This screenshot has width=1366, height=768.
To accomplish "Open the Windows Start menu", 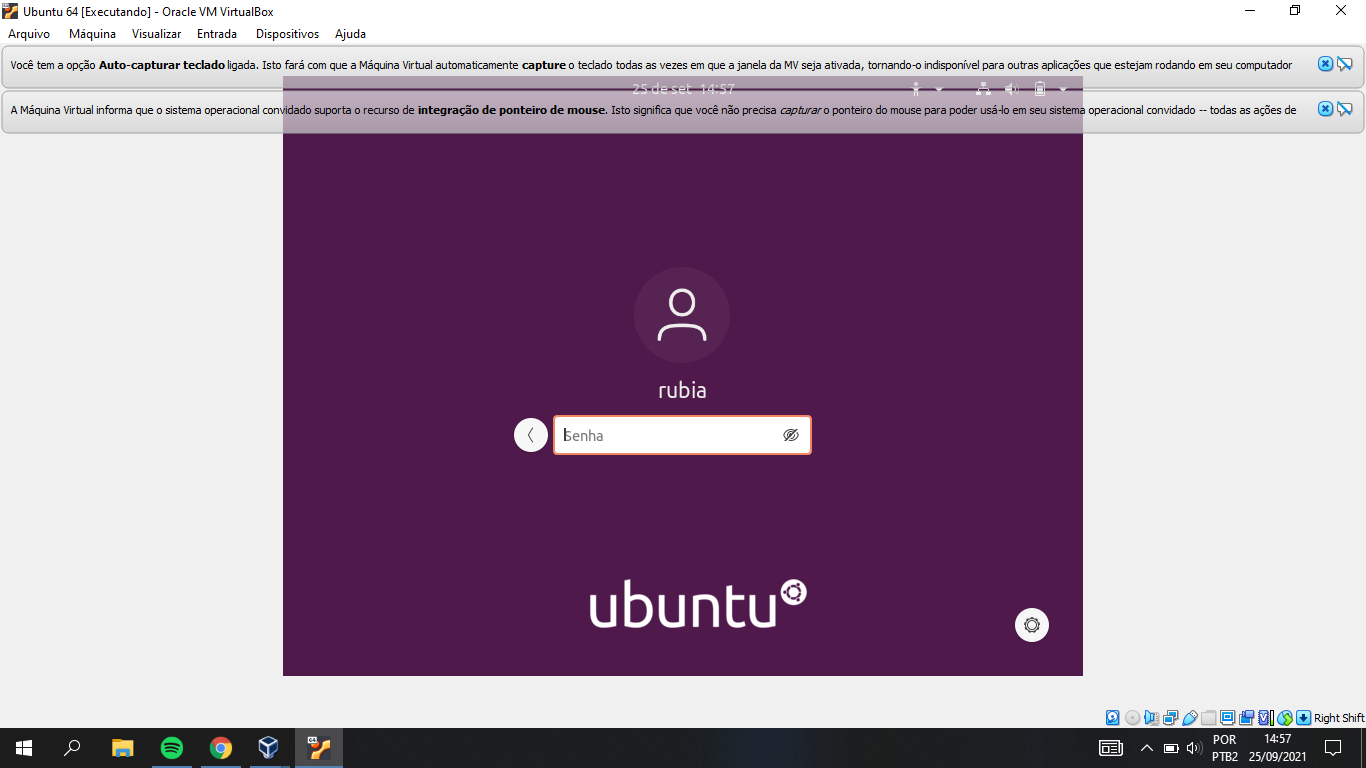I will tap(24, 748).
